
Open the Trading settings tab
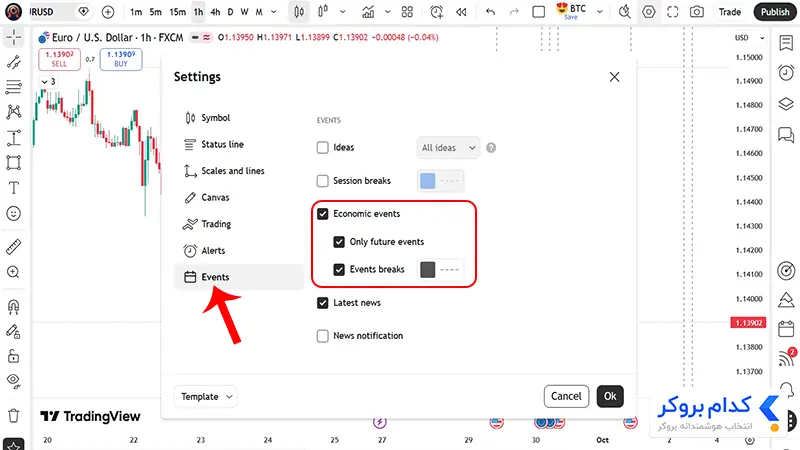[239, 224]
